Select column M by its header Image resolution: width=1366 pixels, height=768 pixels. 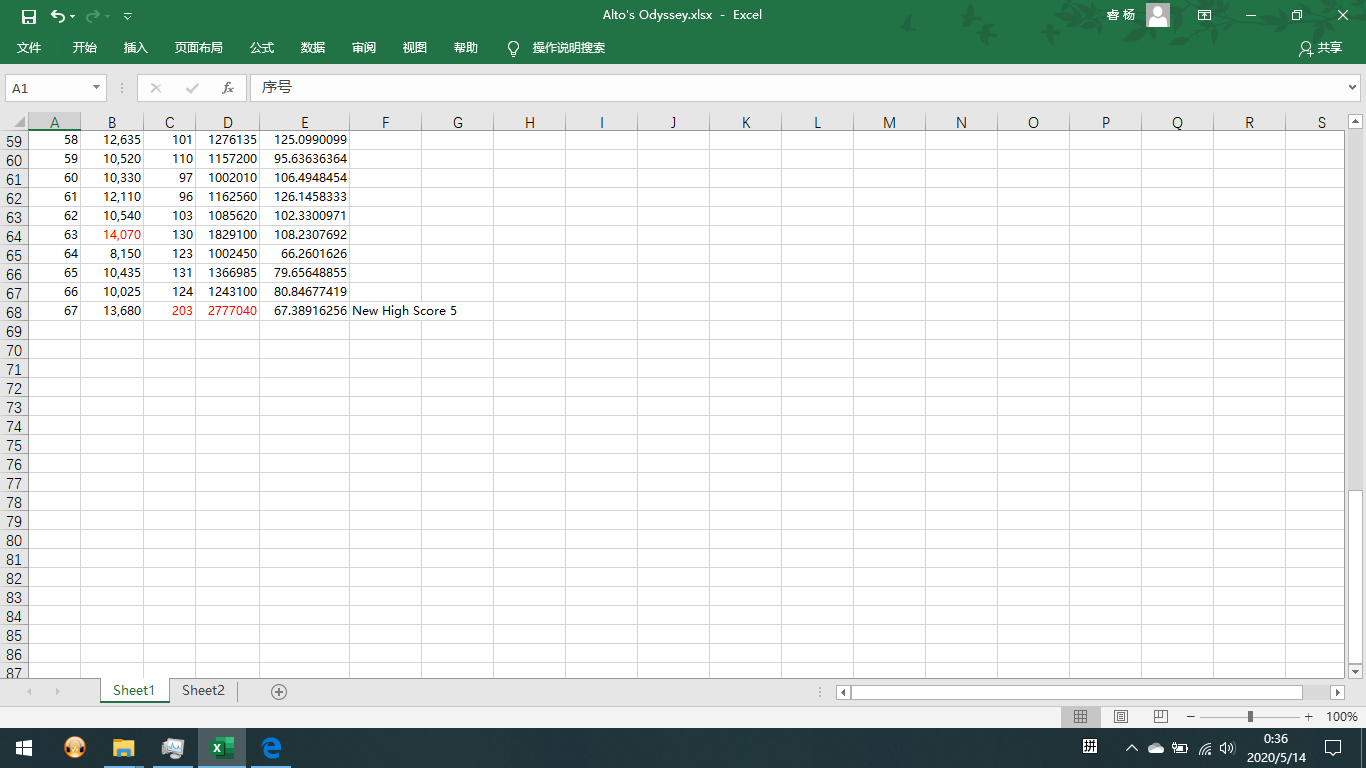[889, 122]
